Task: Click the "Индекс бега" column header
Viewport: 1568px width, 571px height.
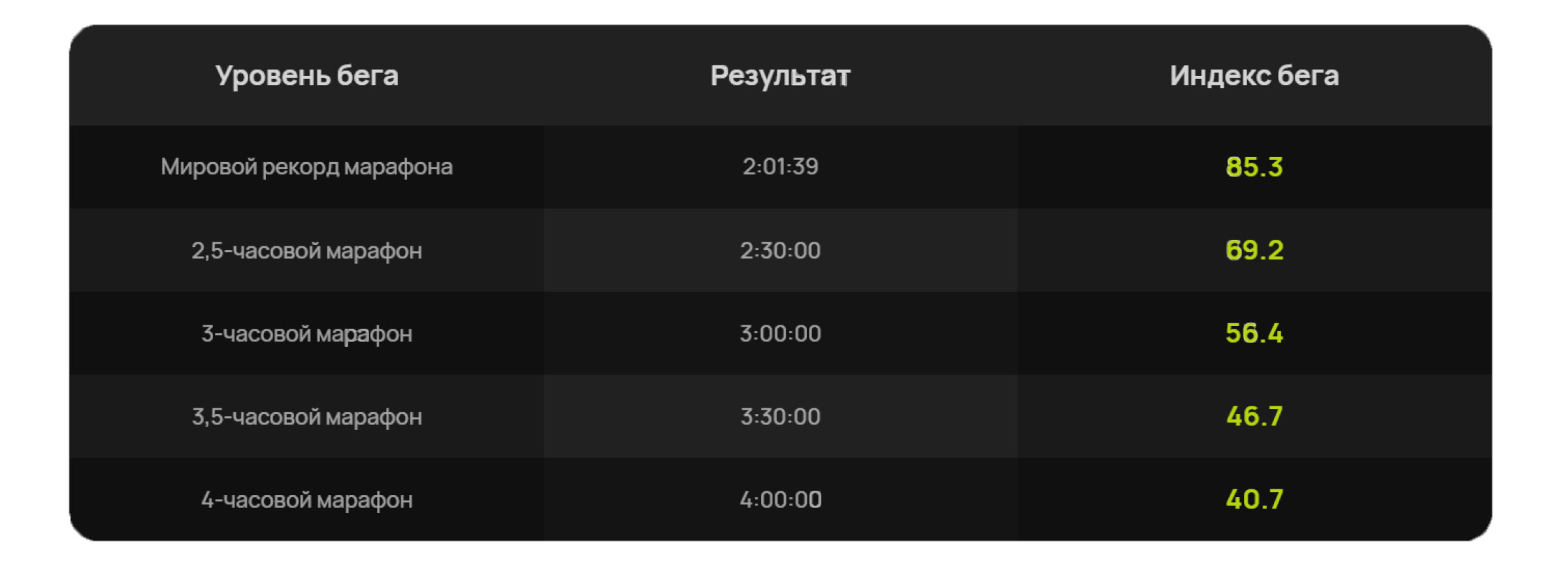Action: click(x=1254, y=76)
